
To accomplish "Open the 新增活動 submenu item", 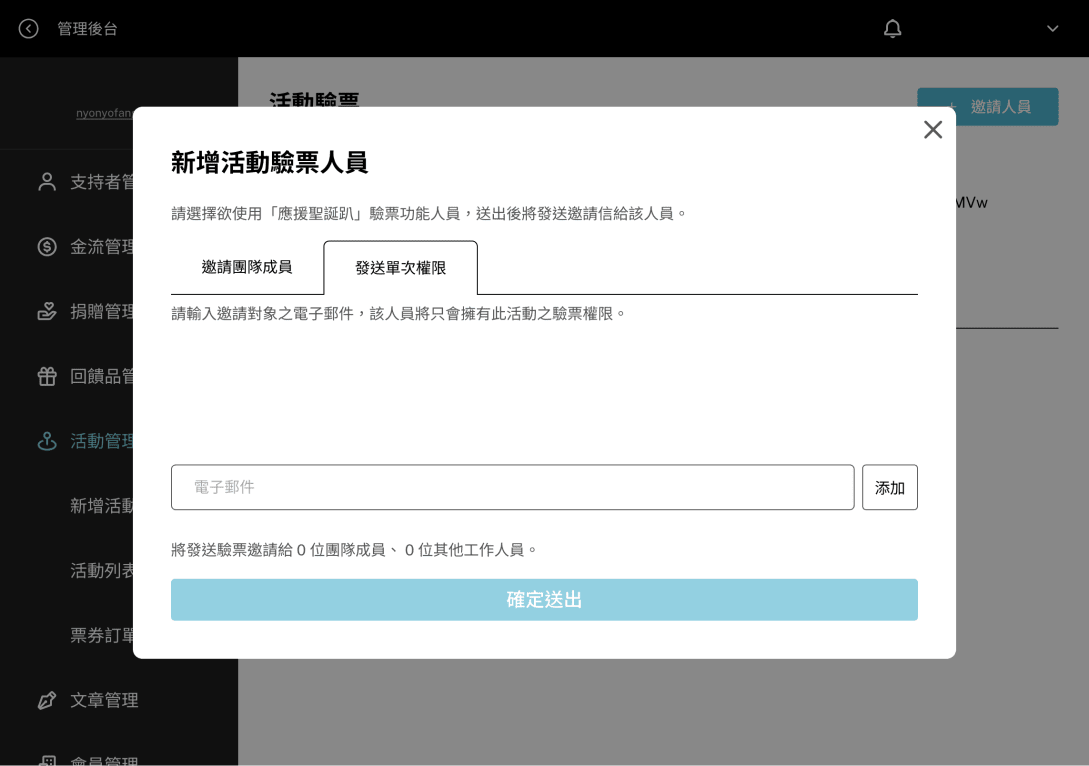I will [101, 506].
